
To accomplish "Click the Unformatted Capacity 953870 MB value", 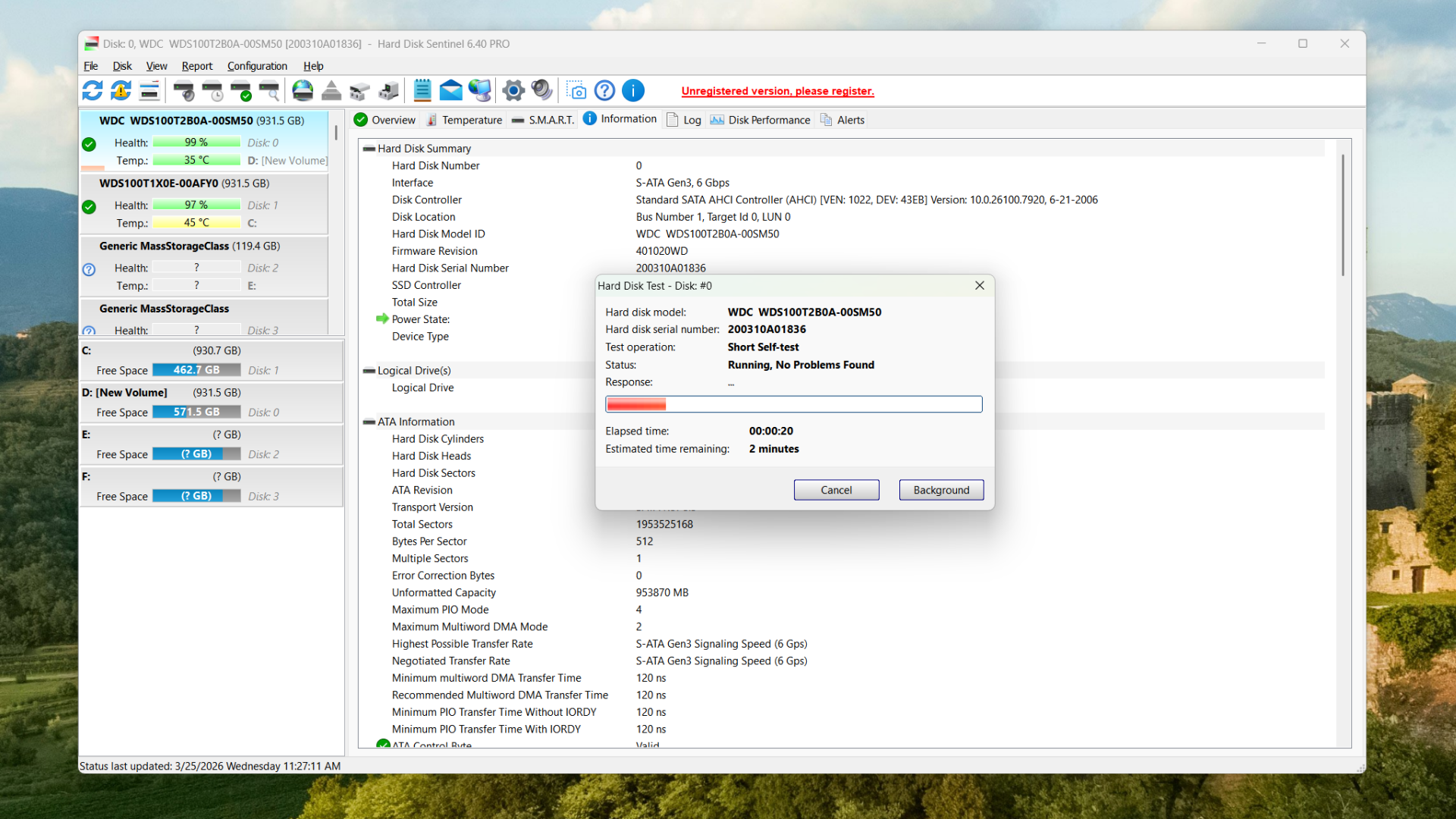I will (x=662, y=592).
